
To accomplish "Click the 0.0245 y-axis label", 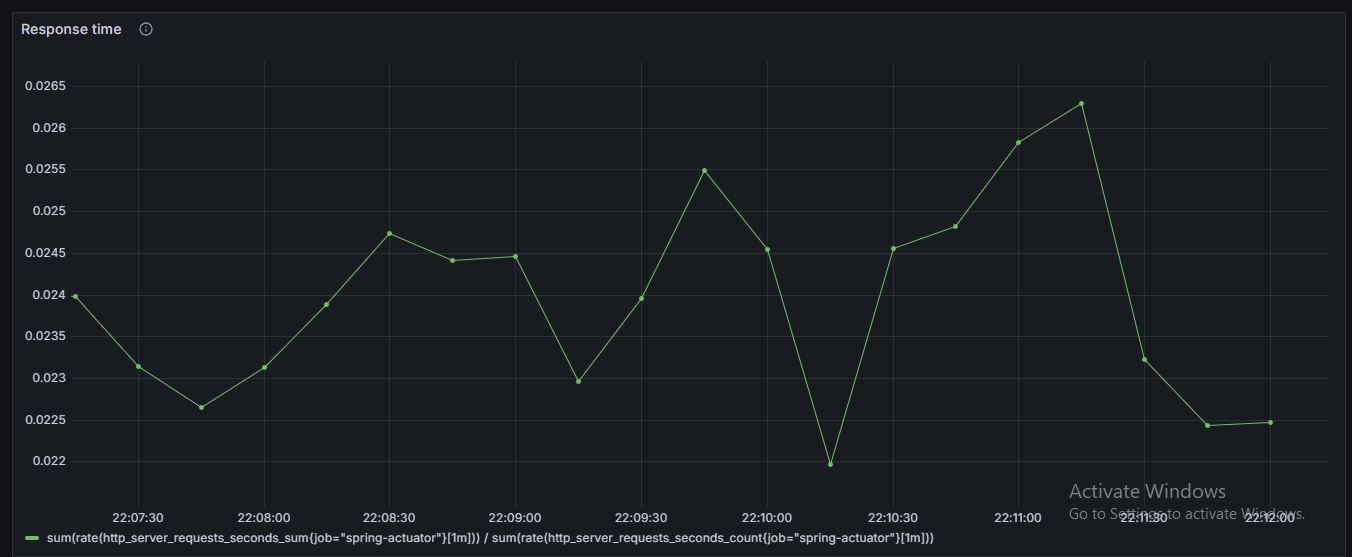I will point(45,253).
